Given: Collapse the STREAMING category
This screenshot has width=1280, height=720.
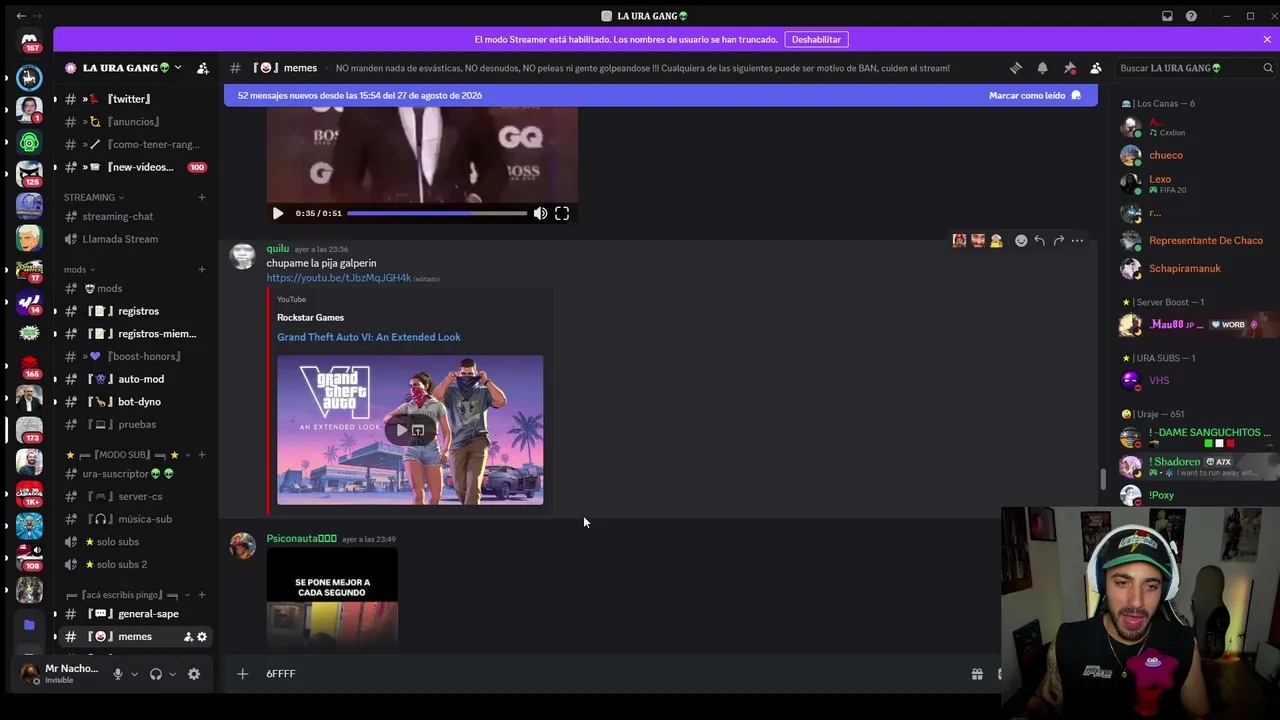Looking at the screenshot, I should 94,197.
